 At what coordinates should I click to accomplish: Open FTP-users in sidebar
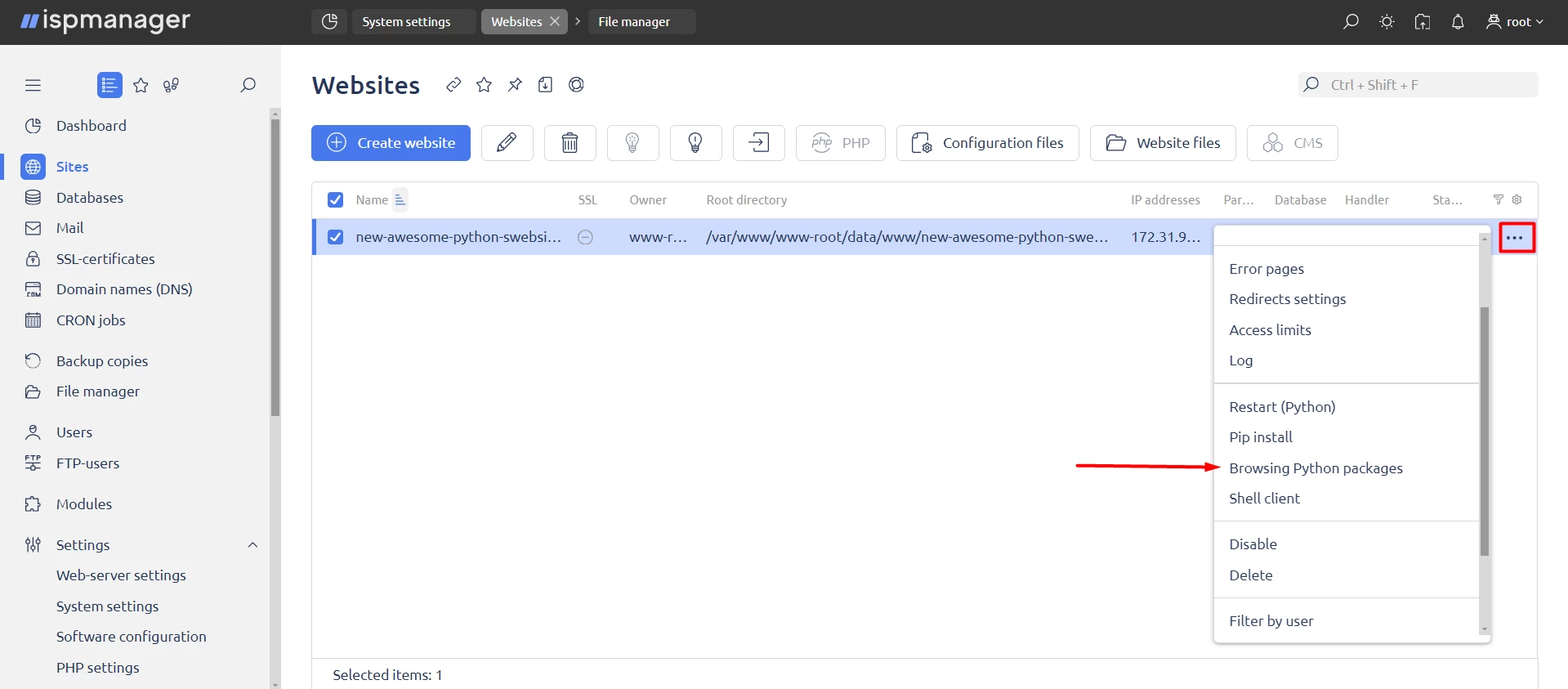tap(87, 463)
